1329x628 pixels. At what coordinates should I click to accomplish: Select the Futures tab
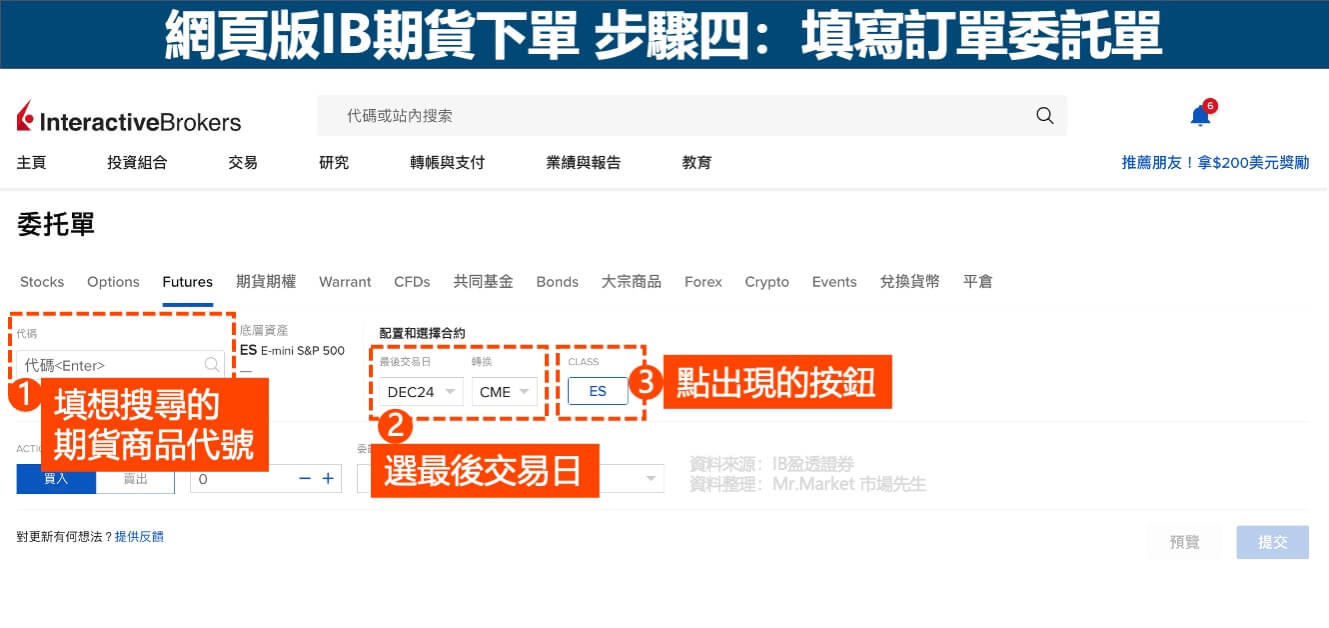[x=188, y=282]
